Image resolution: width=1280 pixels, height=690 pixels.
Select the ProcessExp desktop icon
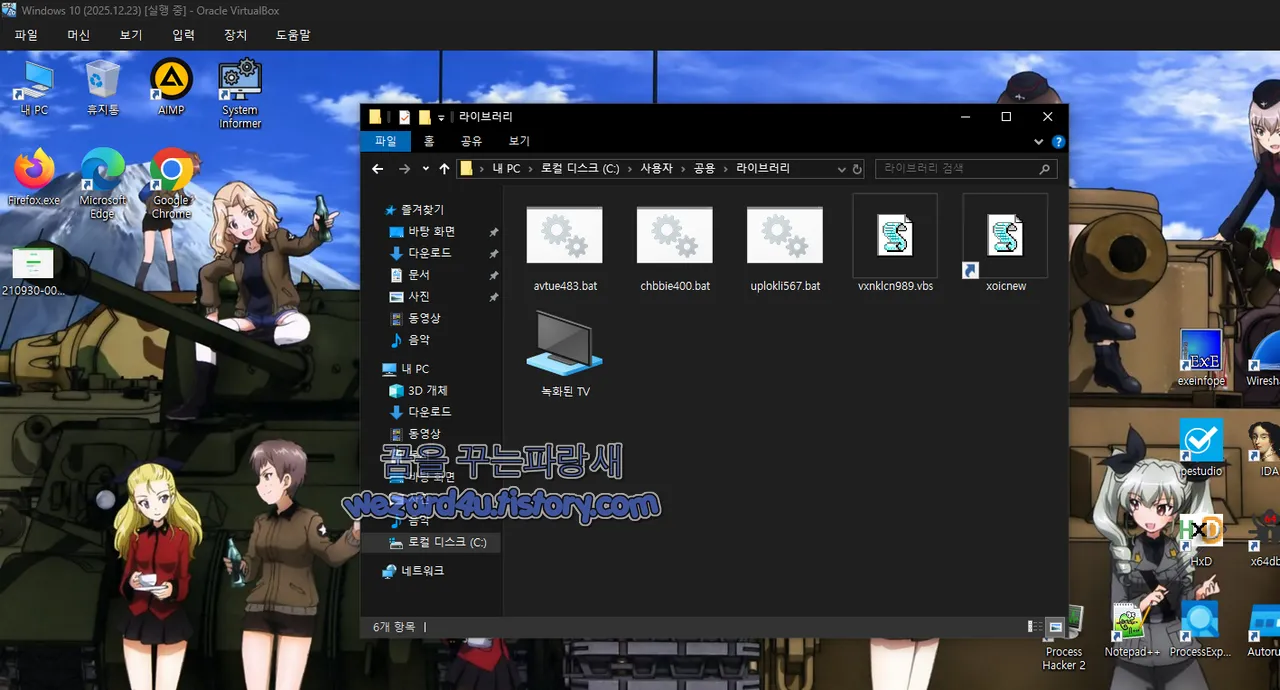click(x=1200, y=629)
